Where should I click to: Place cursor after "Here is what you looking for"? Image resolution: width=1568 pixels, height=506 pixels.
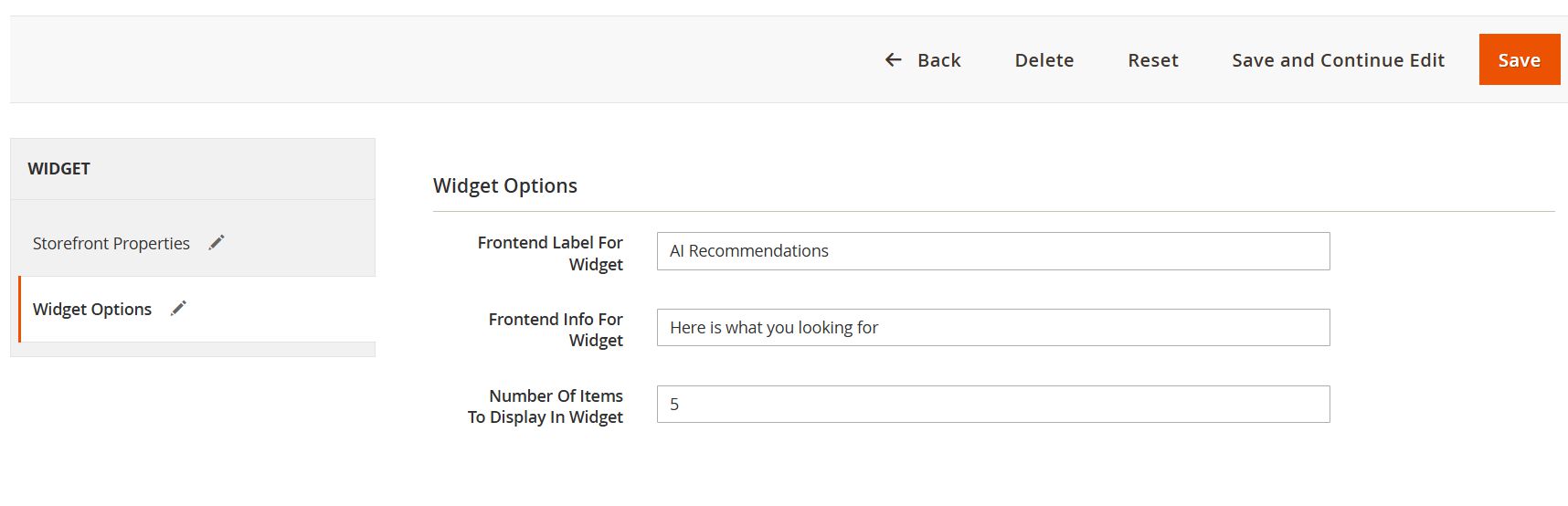[880, 327]
